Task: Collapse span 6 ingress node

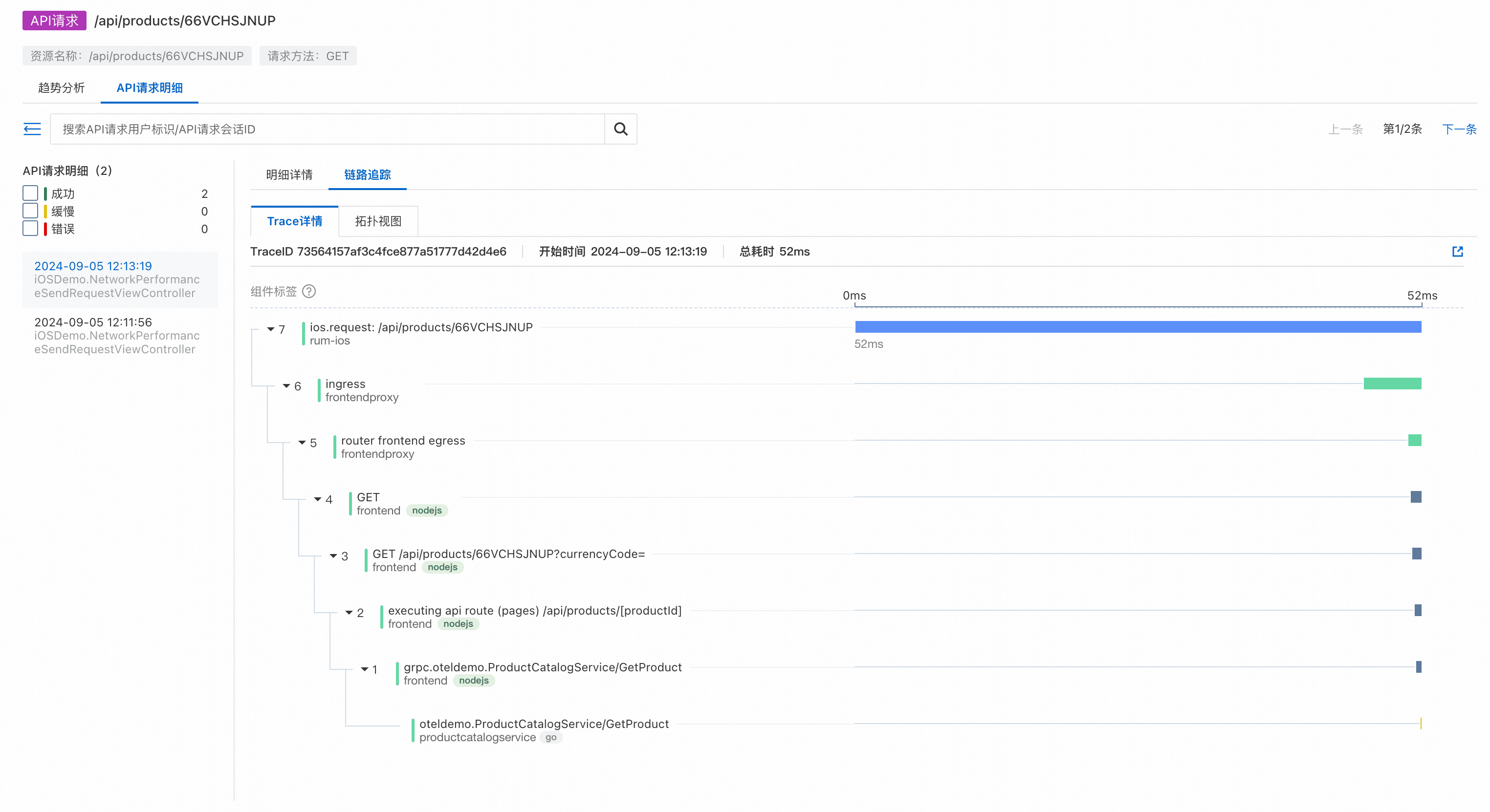Action: (286, 385)
